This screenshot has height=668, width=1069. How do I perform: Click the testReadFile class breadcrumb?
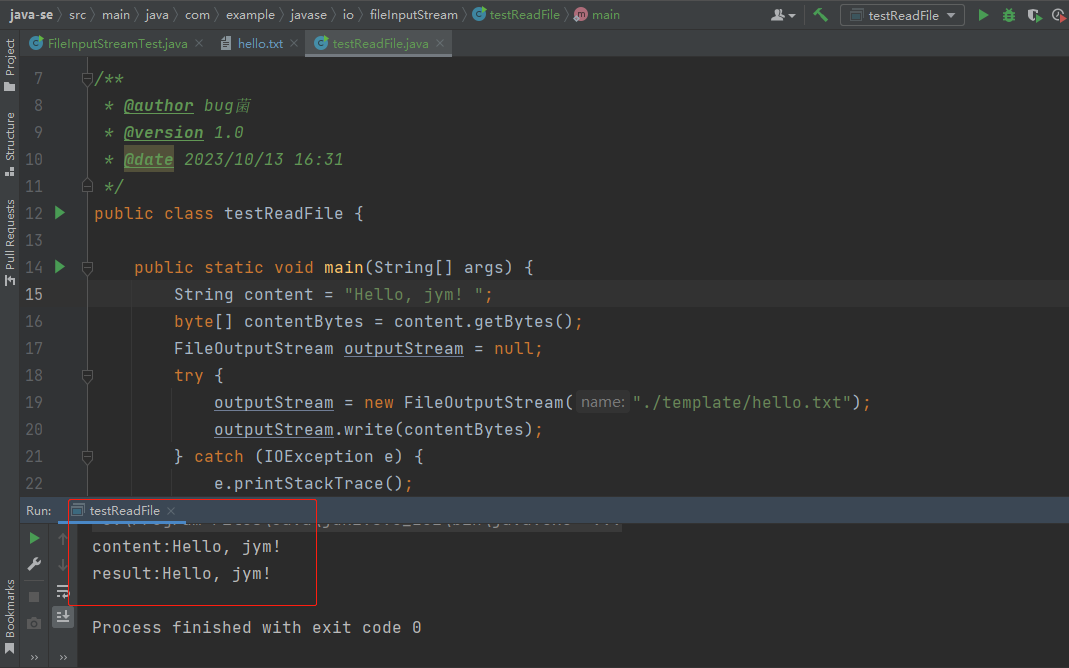click(517, 14)
